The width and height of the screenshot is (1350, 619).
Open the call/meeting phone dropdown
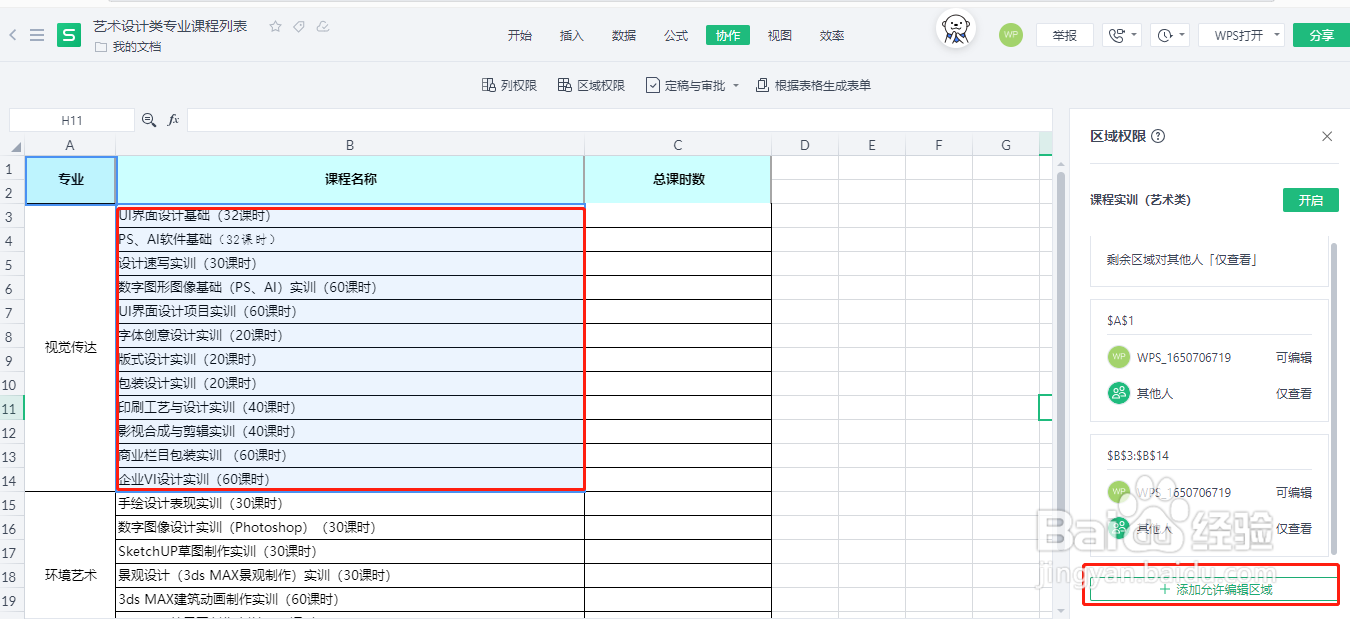tap(1121, 35)
